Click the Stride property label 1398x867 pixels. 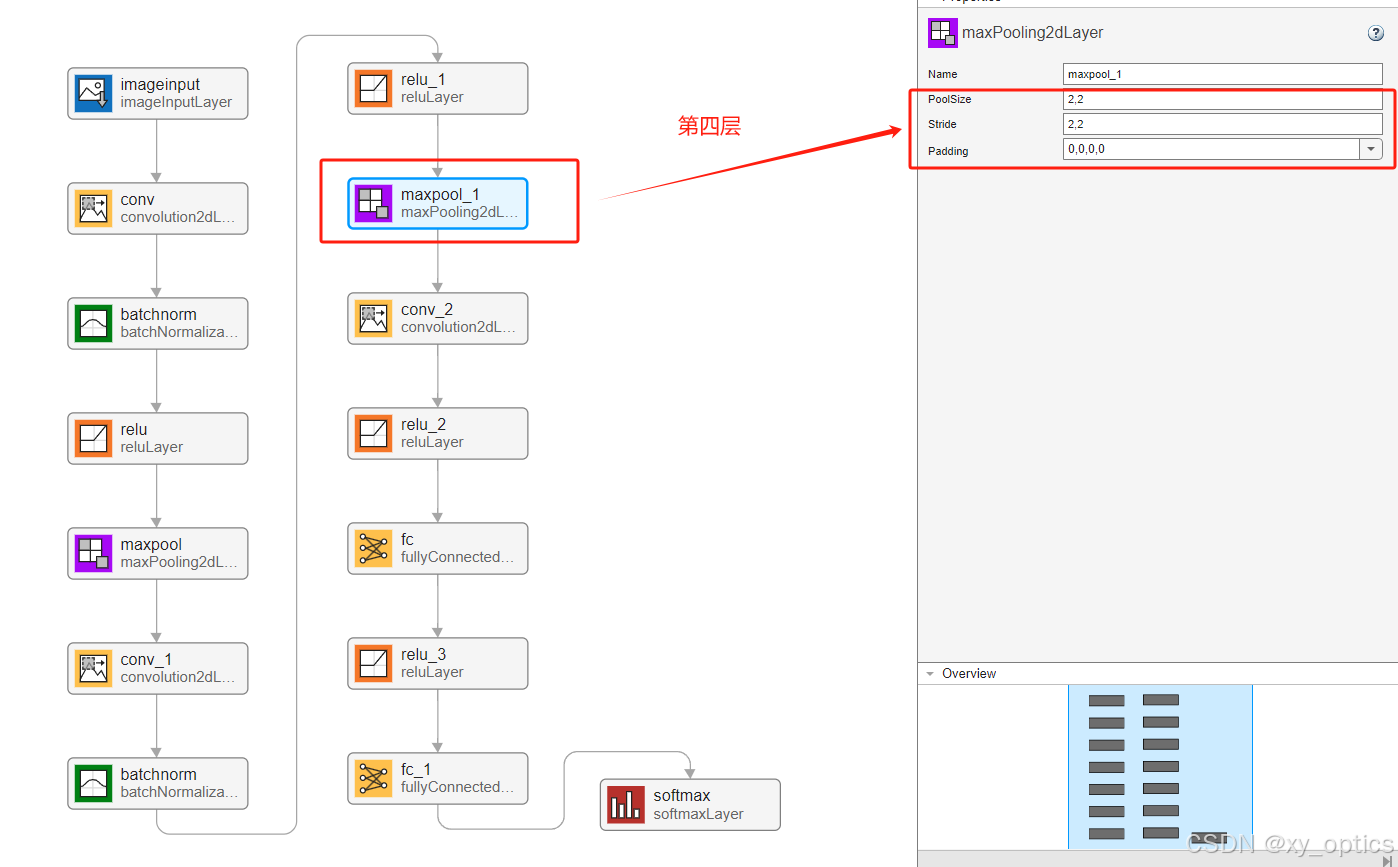pyautogui.click(x=942, y=124)
